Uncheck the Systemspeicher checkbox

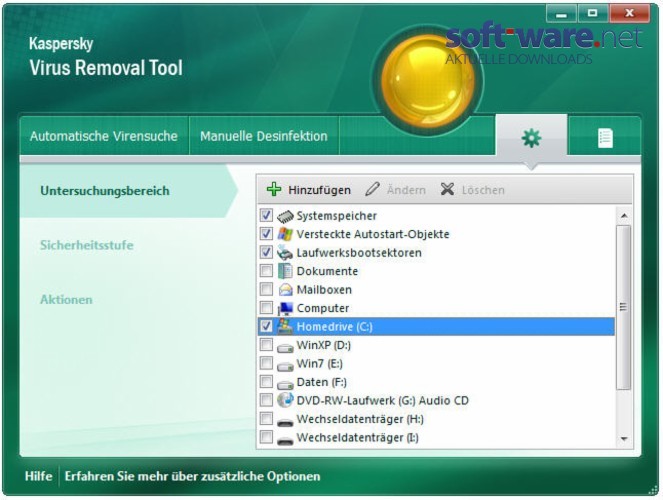tap(266, 215)
